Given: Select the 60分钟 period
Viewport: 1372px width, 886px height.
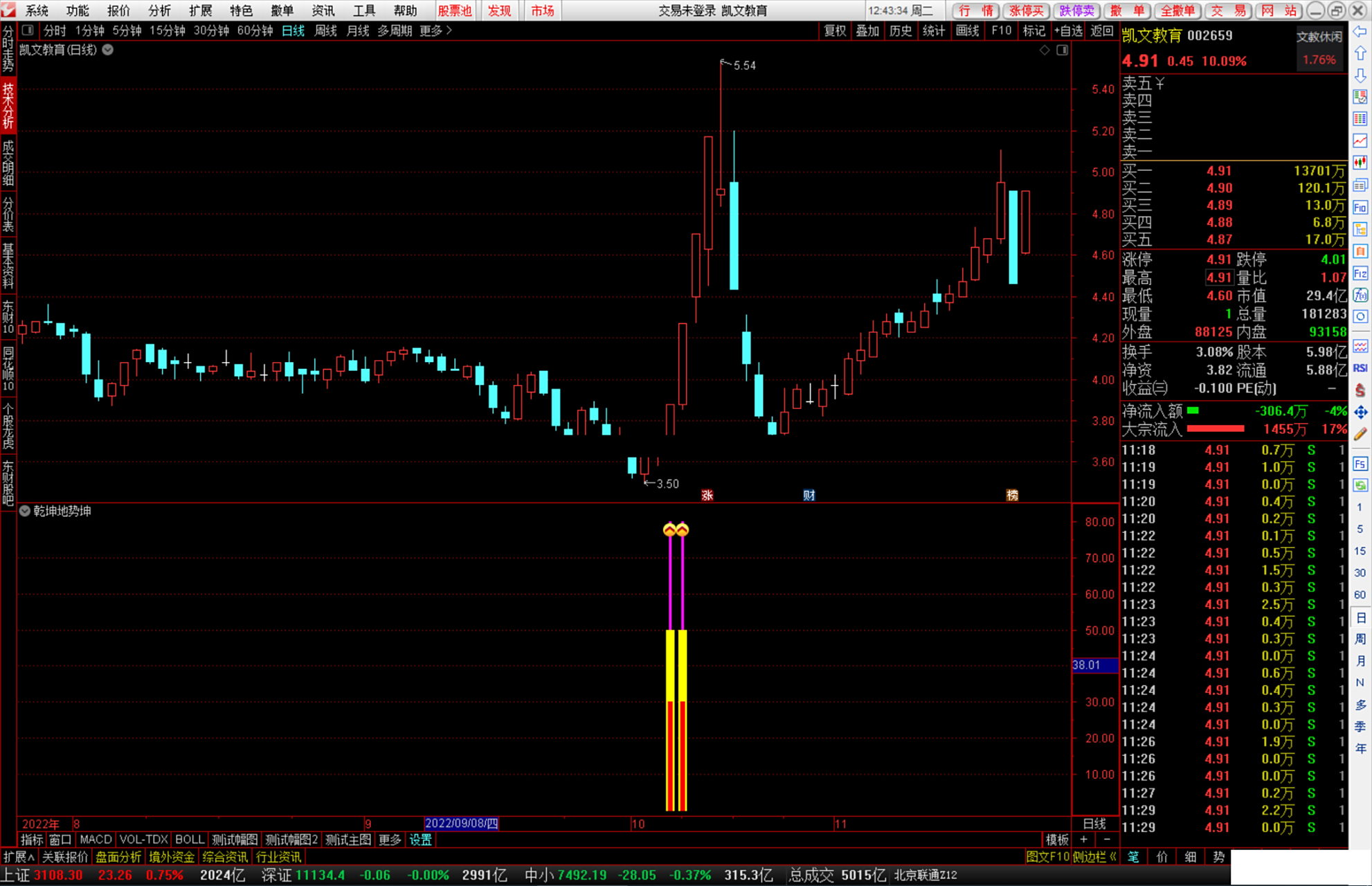Looking at the screenshot, I should point(255,30).
